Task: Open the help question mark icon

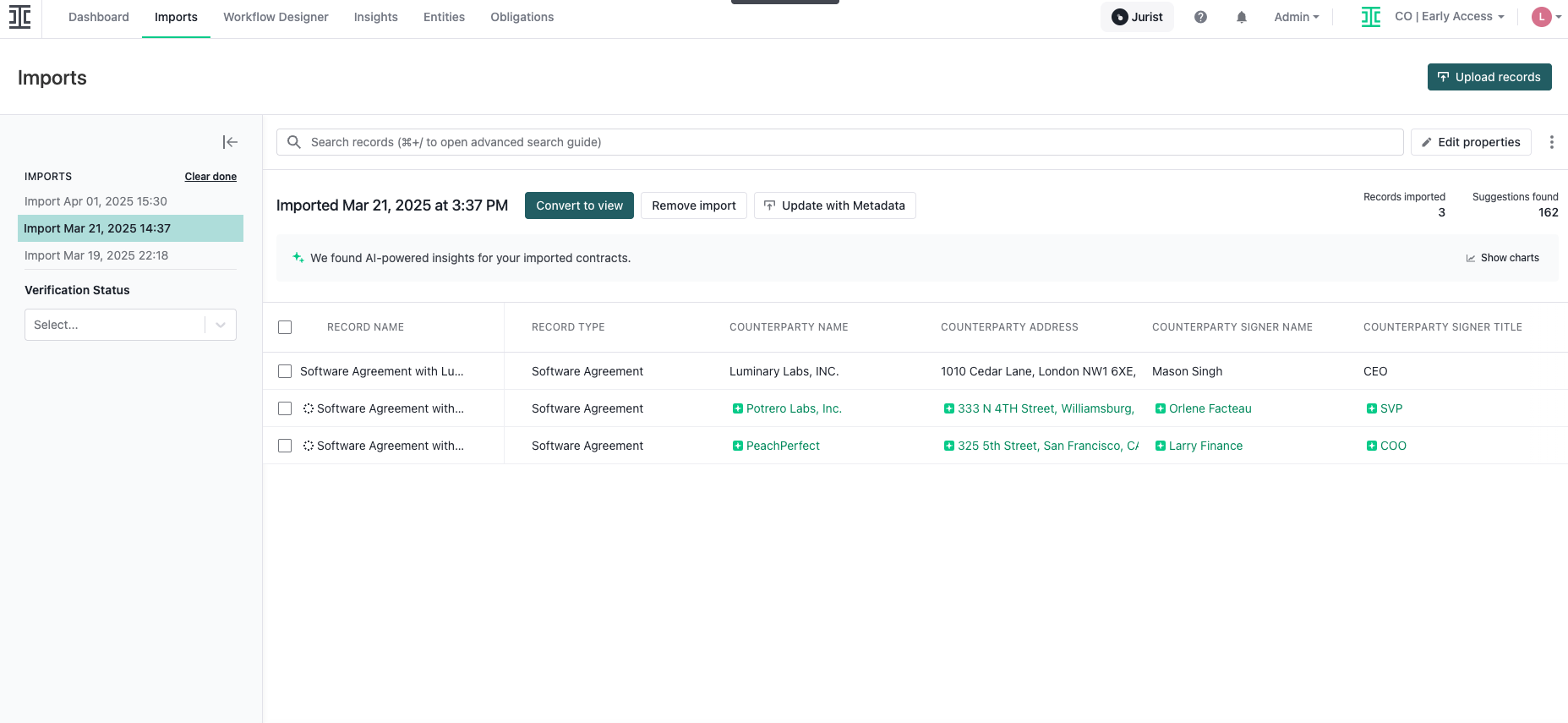Action: point(1200,17)
